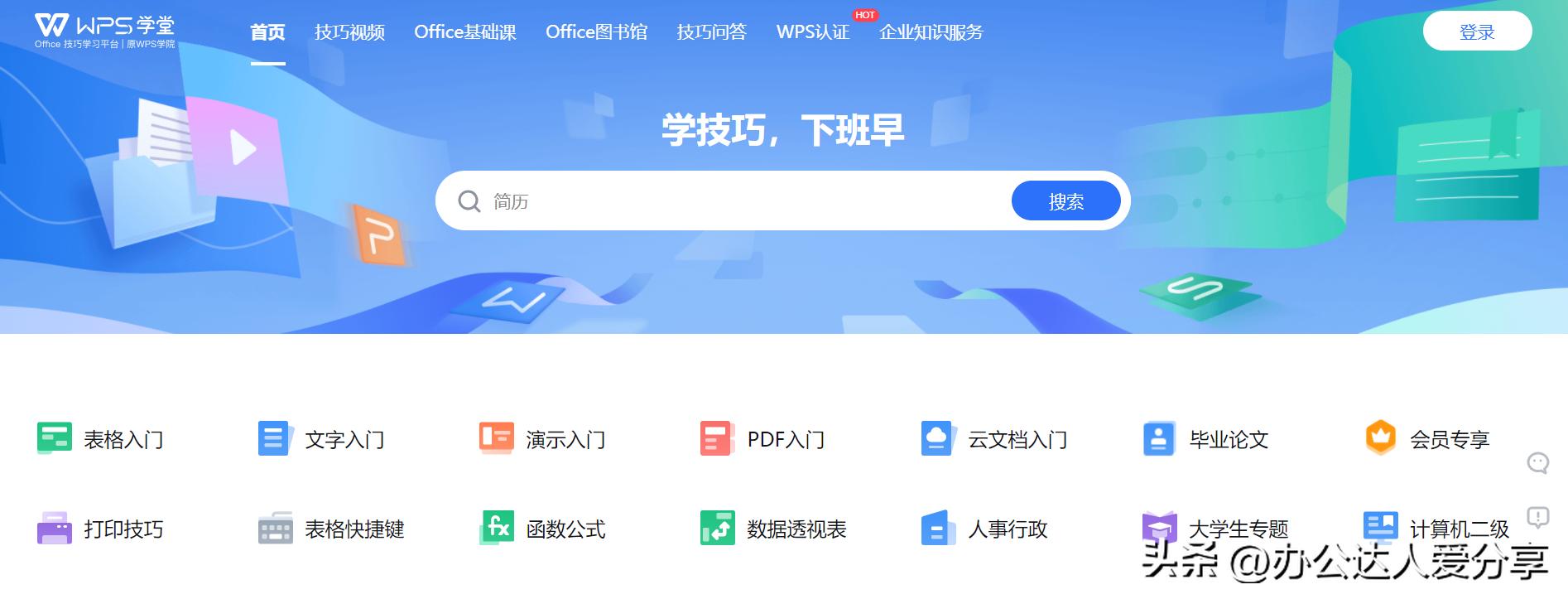Viewport: 1568px width, 599px height.
Task: Click the 学技巧，下班早 banner headline
Action: pos(783,130)
